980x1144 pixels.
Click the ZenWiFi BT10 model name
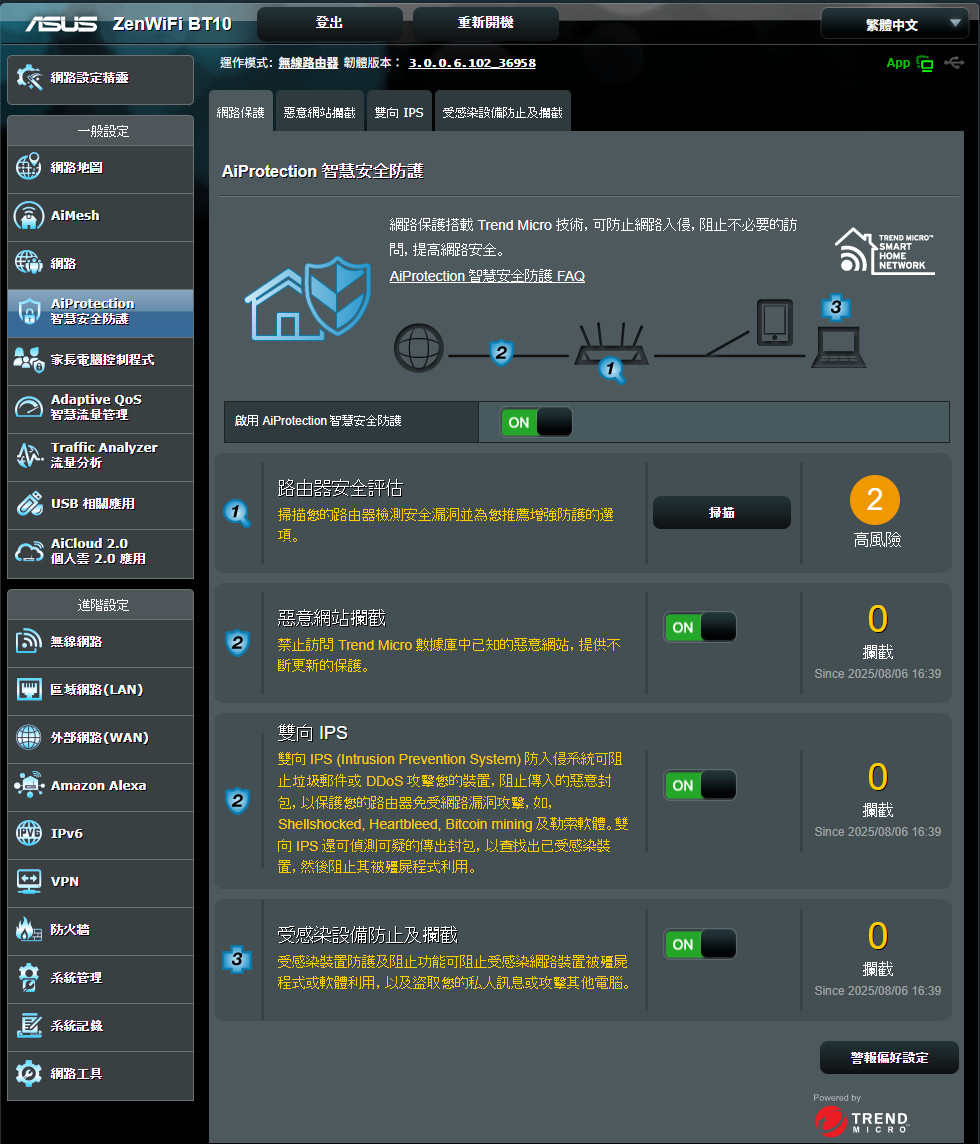click(172, 24)
